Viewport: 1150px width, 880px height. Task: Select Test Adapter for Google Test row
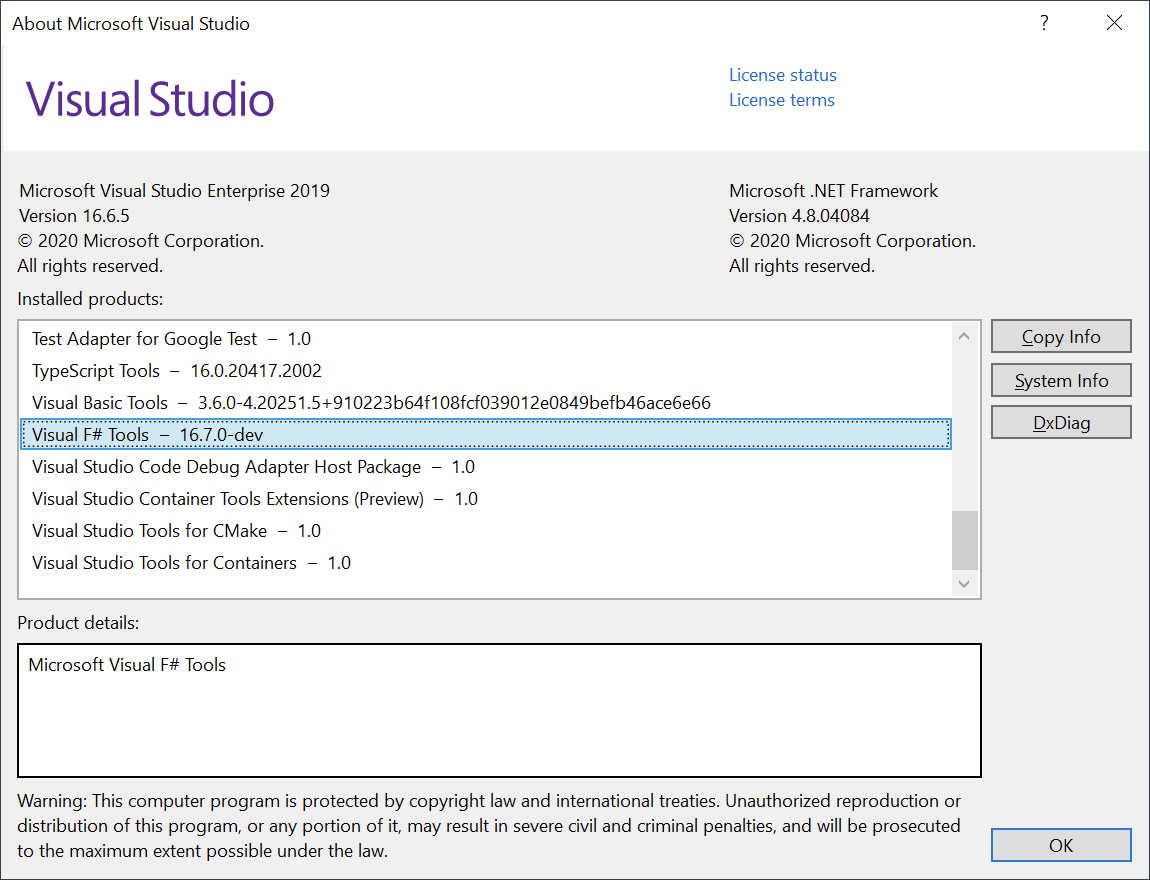[x=486, y=339]
